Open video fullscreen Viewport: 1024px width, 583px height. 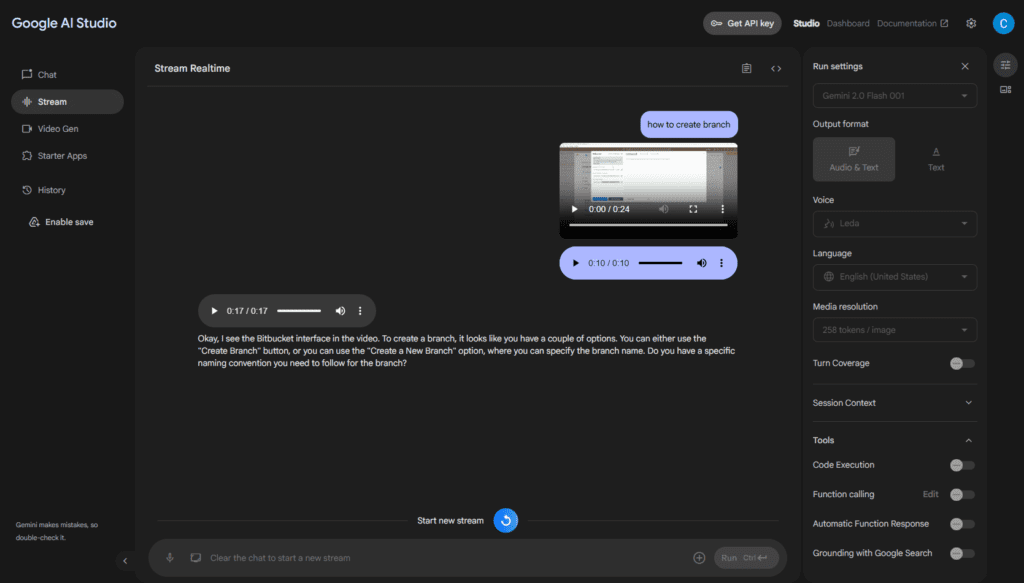pos(693,210)
